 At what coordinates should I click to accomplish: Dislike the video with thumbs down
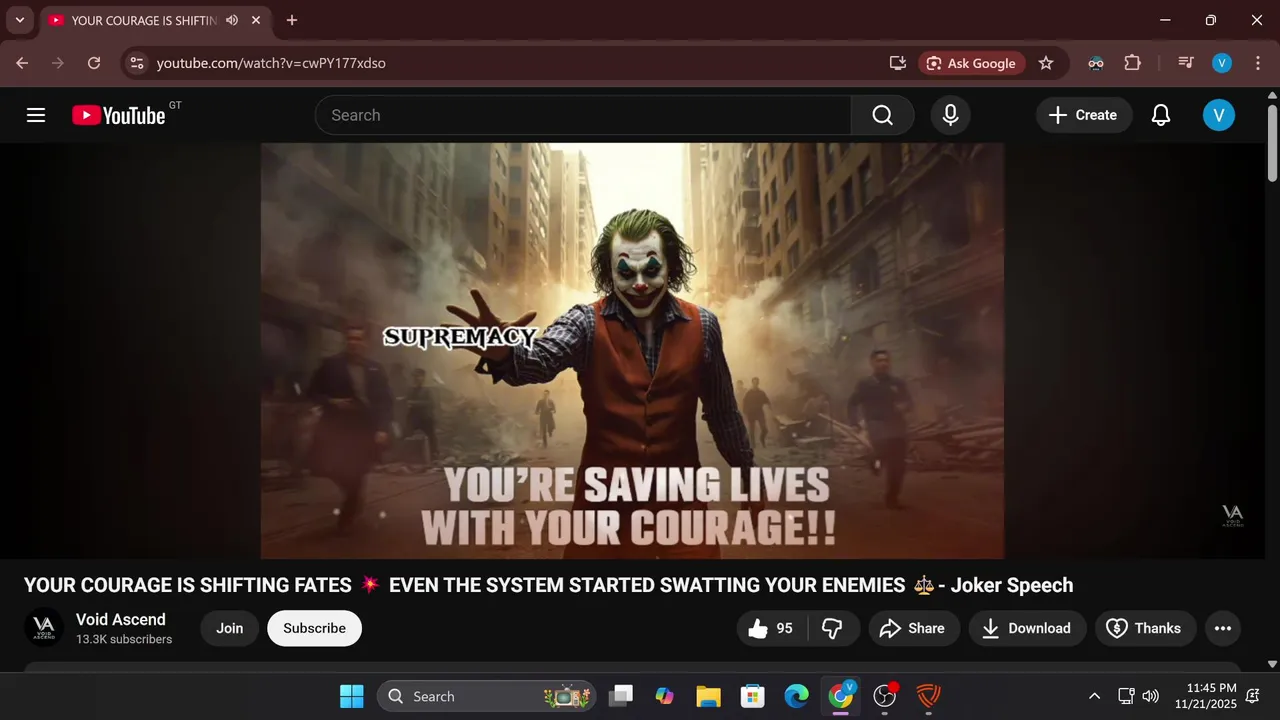pyautogui.click(x=832, y=628)
